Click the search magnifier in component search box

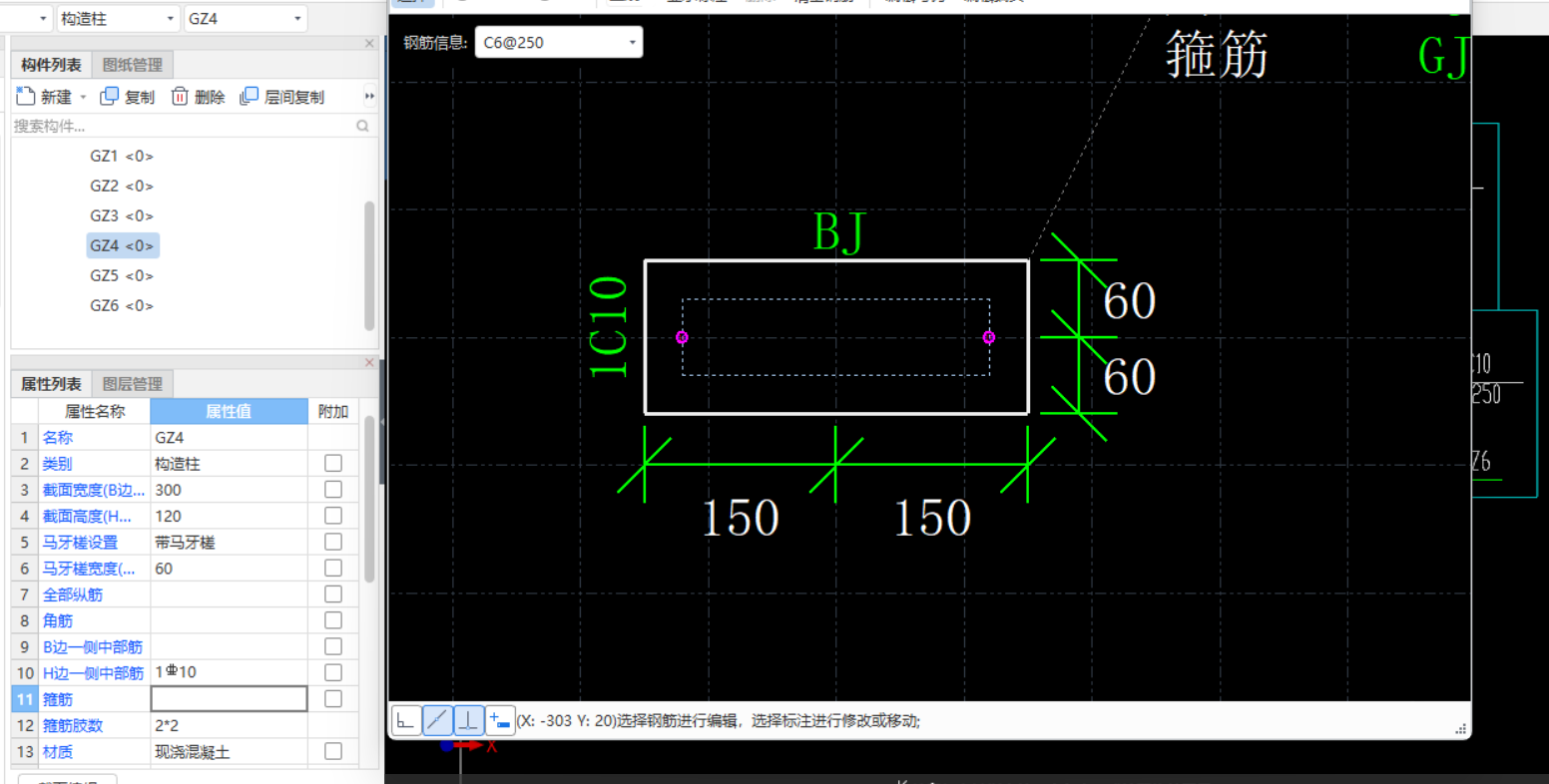(362, 126)
